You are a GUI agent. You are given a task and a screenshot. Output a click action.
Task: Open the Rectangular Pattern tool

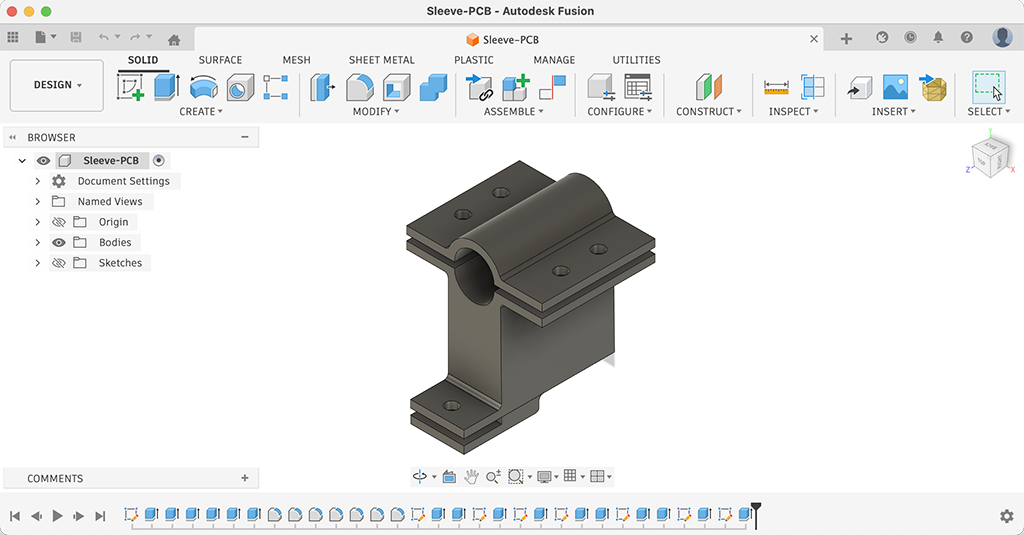pos(276,87)
